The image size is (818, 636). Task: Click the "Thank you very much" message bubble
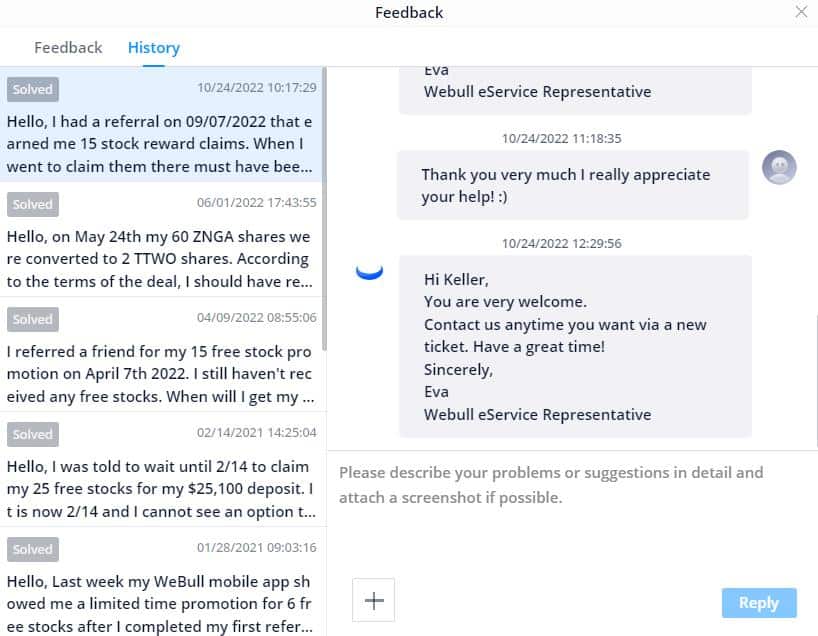(572, 185)
